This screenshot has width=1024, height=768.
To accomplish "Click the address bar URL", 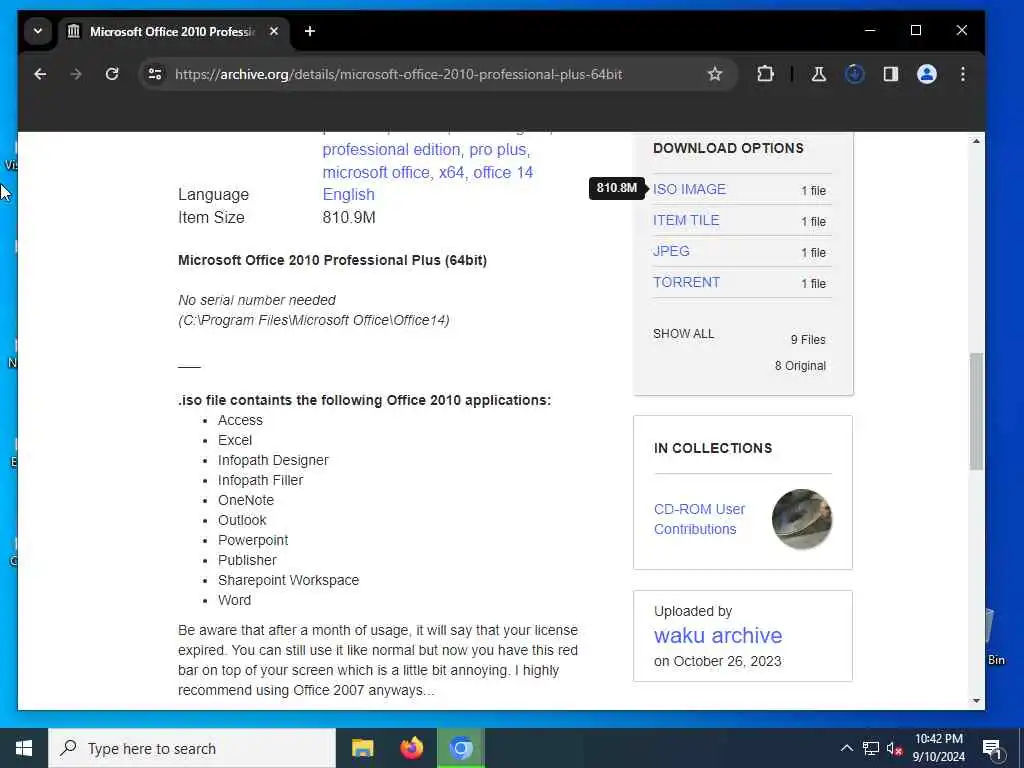I will pyautogui.click(x=398, y=74).
